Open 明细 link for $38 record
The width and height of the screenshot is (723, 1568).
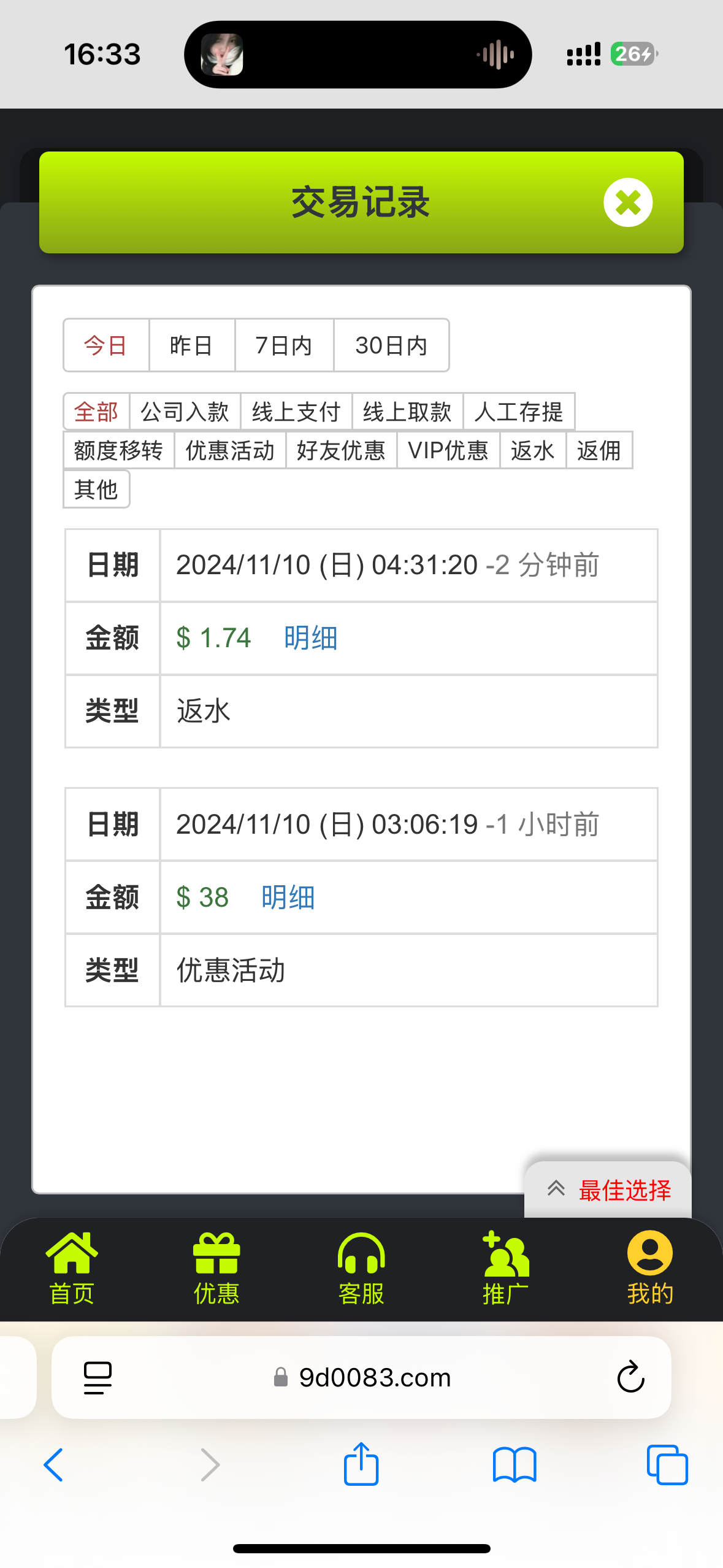288,897
